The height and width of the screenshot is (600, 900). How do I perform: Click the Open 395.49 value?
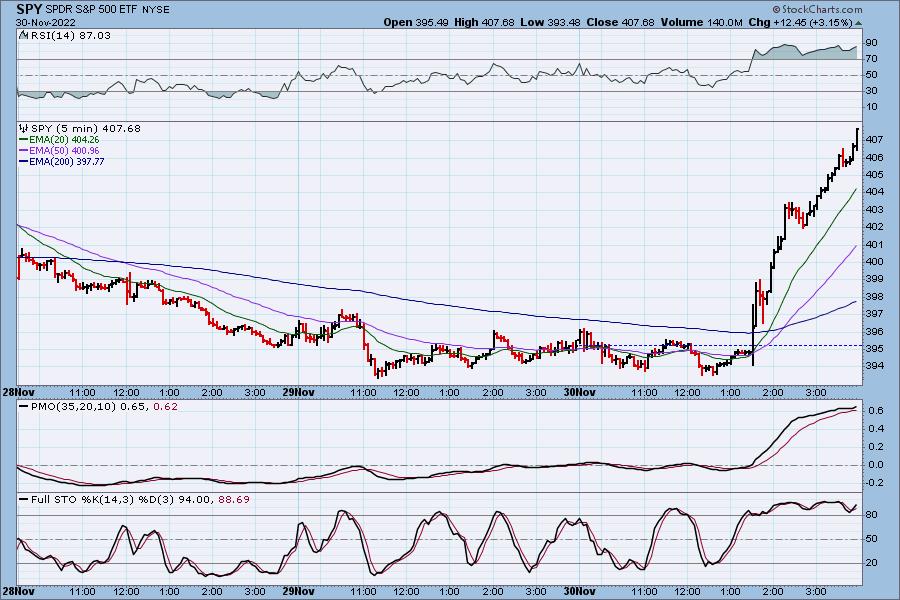pyautogui.click(x=416, y=22)
